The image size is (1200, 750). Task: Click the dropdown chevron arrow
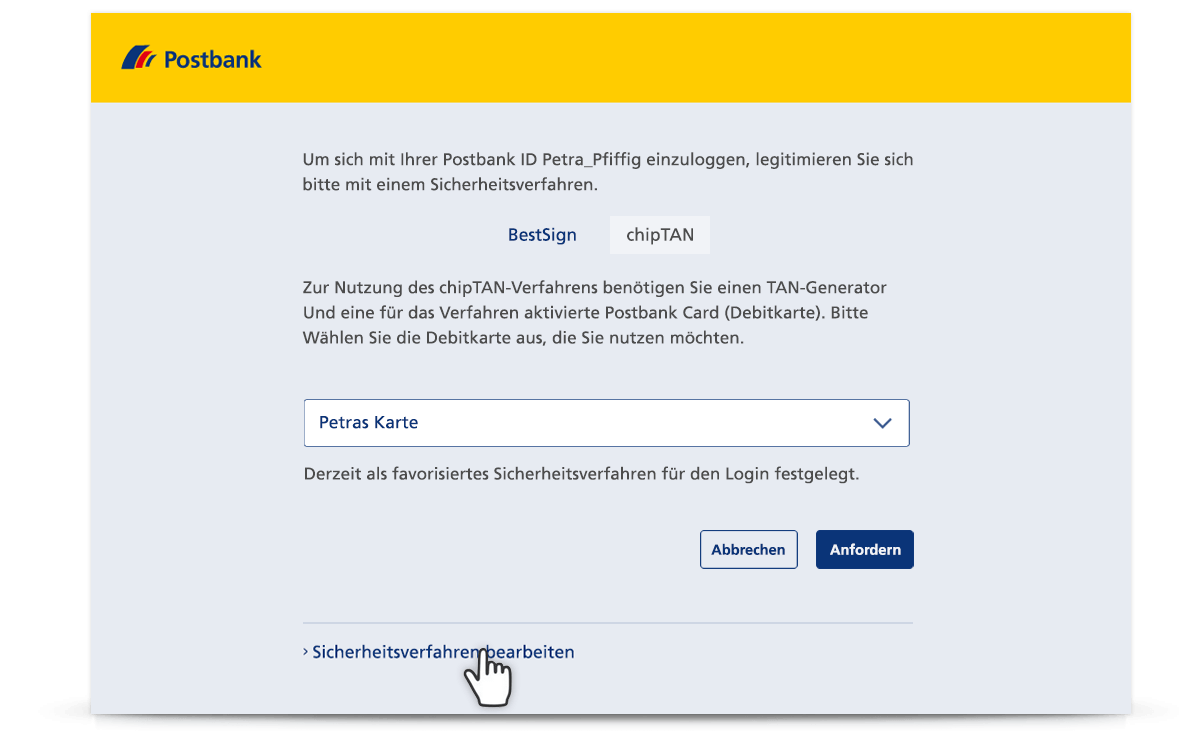coord(882,423)
